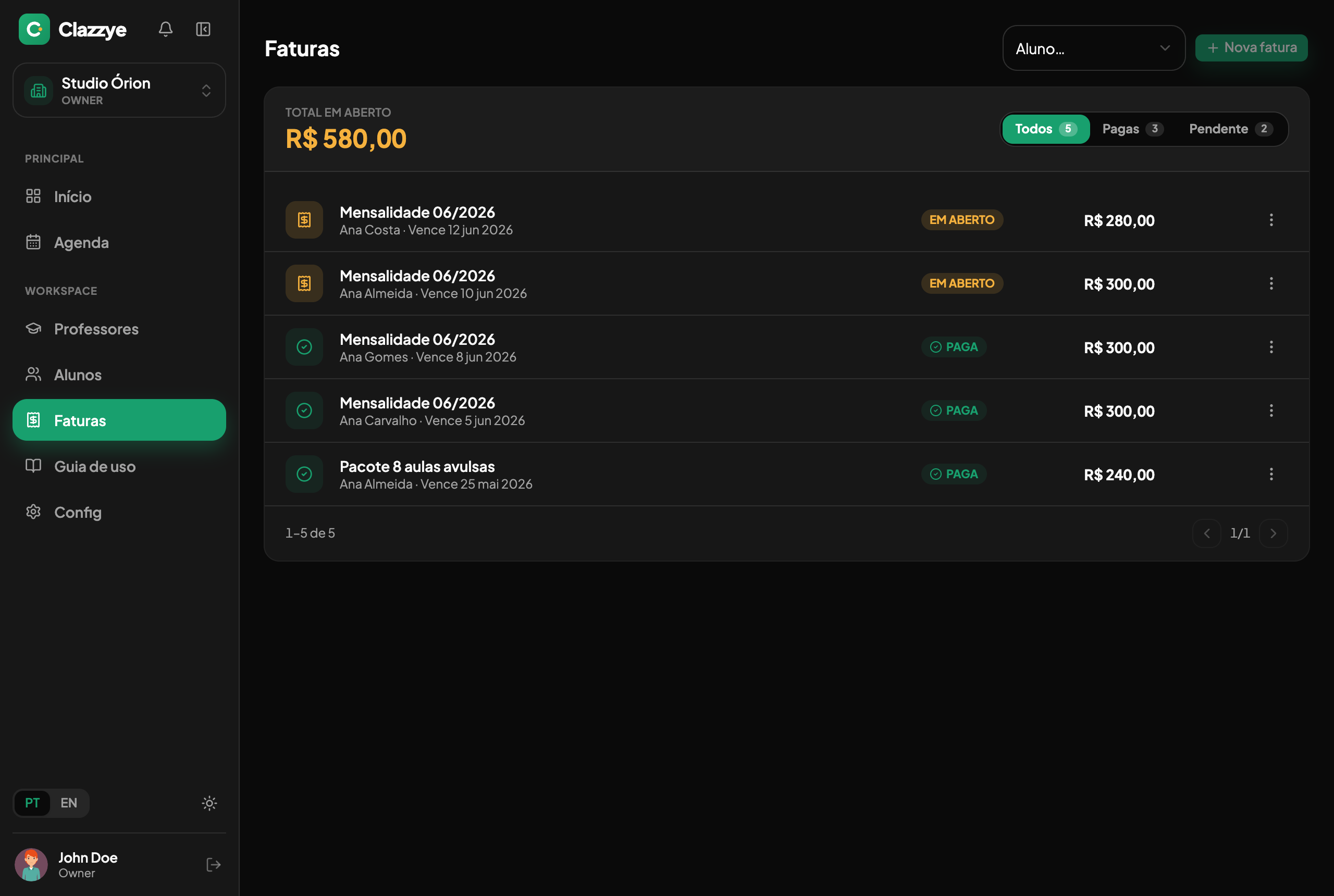This screenshot has width=1334, height=896.
Task: Open Professores in the sidebar
Action: (x=119, y=329)
